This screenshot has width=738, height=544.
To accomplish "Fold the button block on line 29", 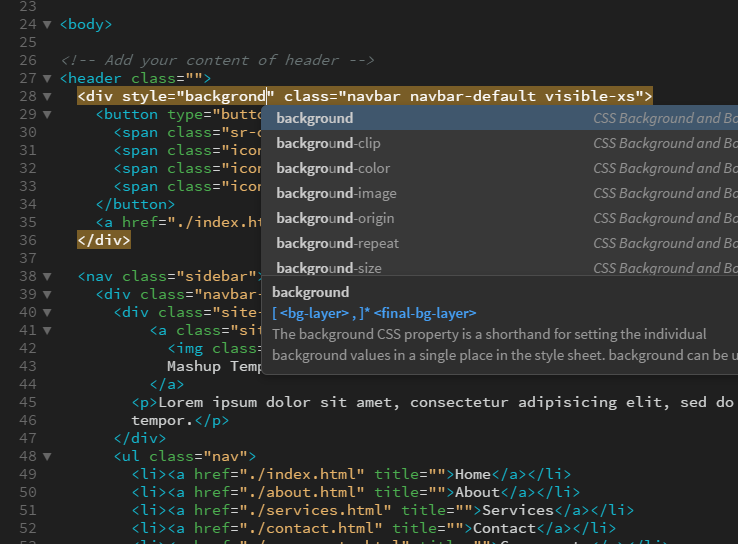I will [x=47, y=115].
